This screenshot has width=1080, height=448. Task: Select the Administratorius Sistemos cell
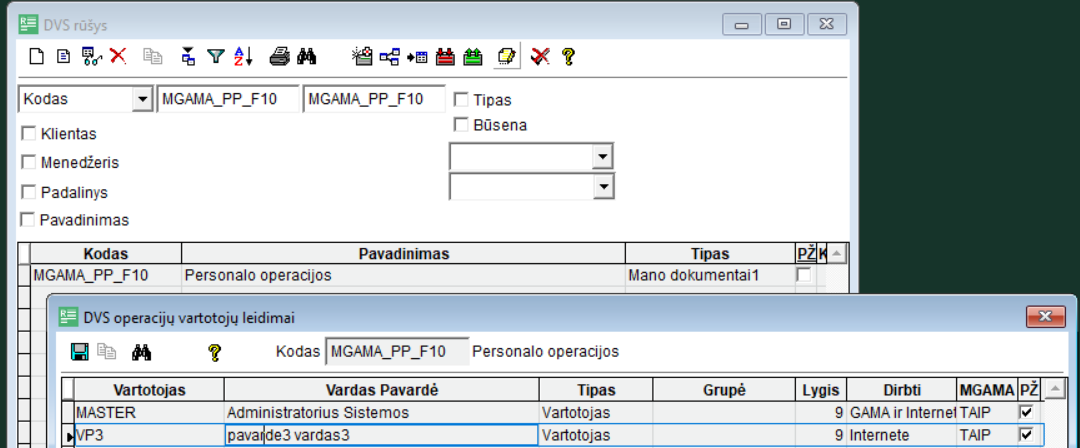click(x=382, y=413)
